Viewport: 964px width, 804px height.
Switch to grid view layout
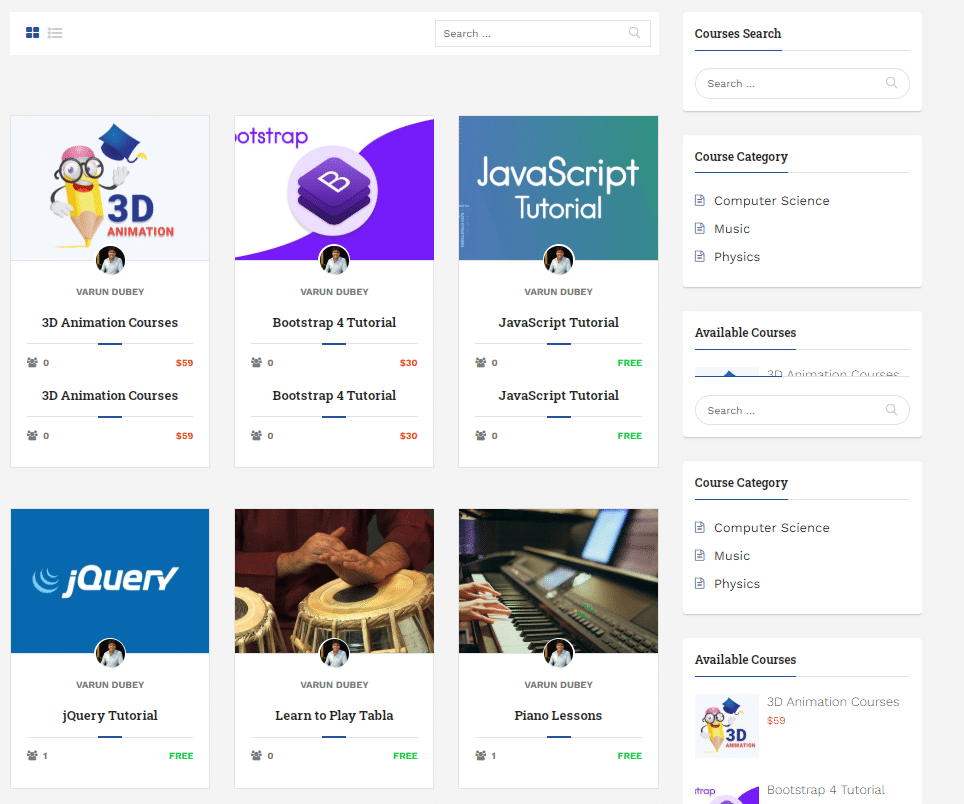pyautogui.click(x=32, y=32)
